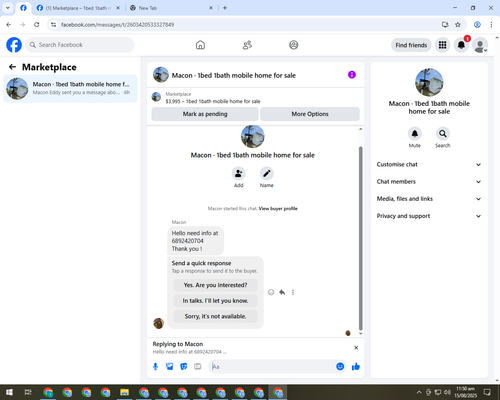Reply to the quick response message
Screen dimensions: 500x400
(x=282, y=292)
